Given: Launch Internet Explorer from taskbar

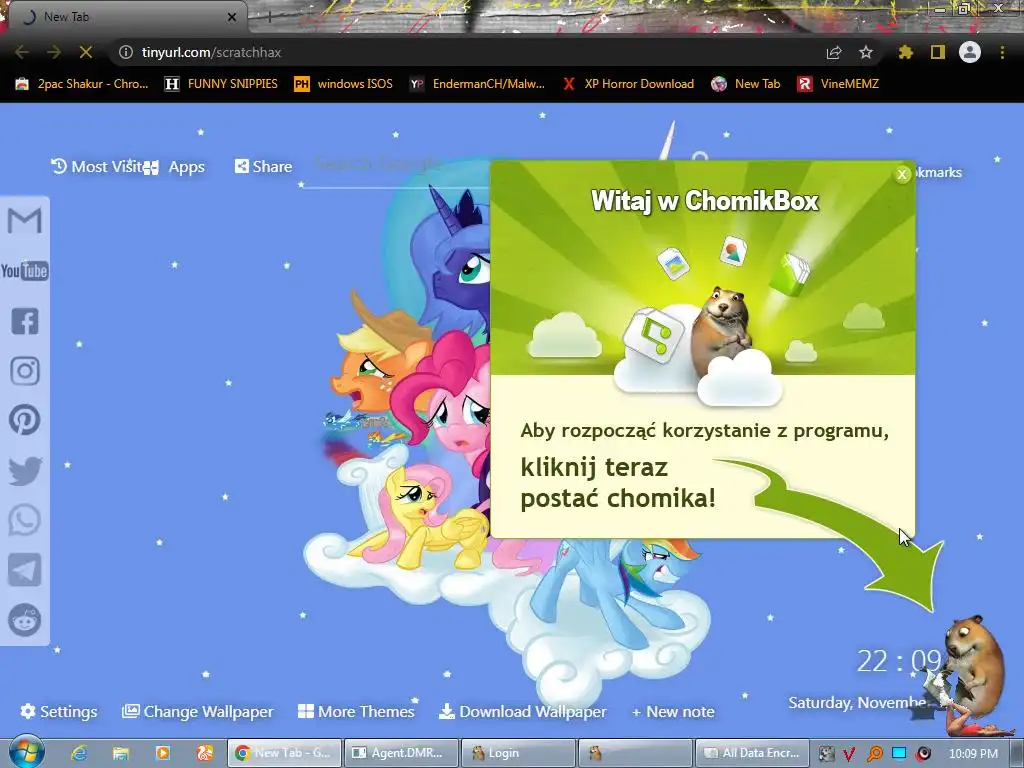Looking at the screenshot, I should (x=79, y=753).
